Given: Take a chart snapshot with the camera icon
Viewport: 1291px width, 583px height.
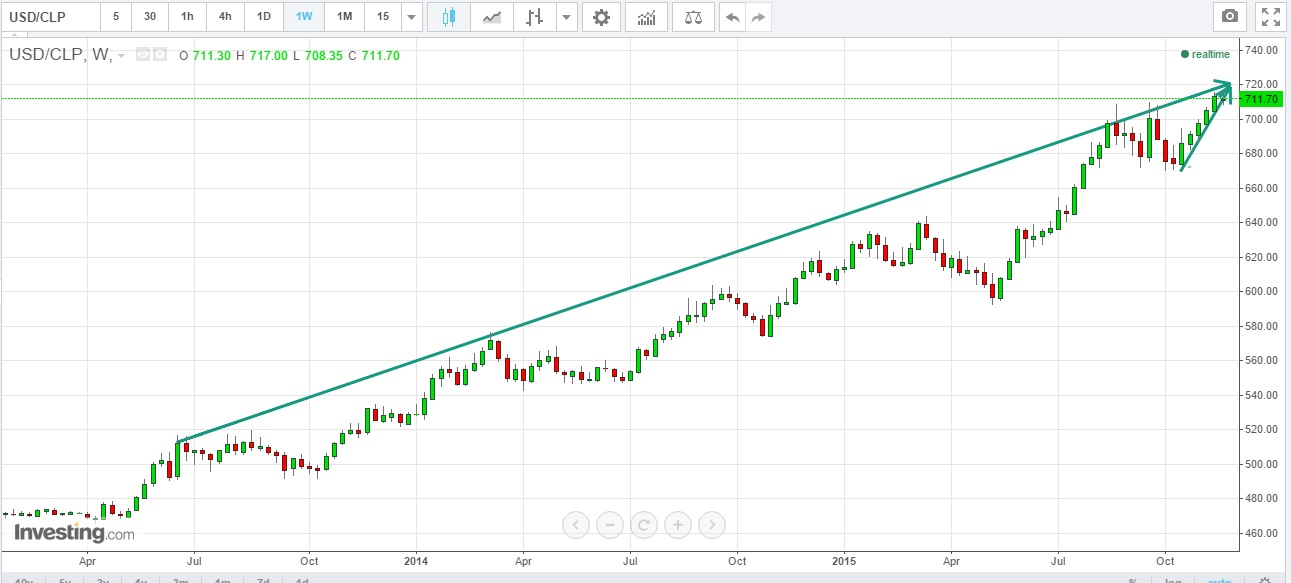Looking at the screenshot, I should tap(1230, 17).
